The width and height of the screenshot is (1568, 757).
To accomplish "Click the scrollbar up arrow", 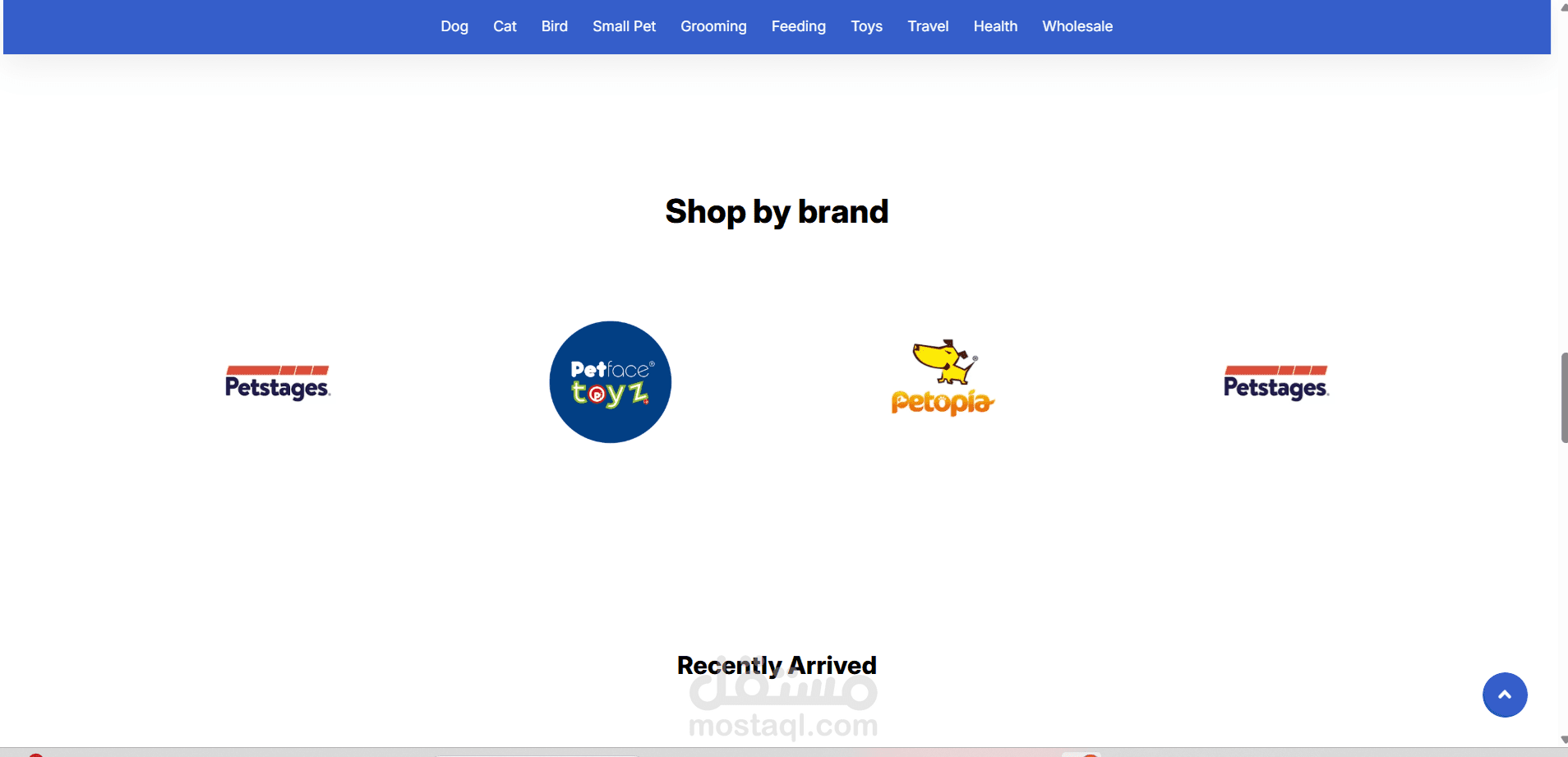I will coord(1564,7).
